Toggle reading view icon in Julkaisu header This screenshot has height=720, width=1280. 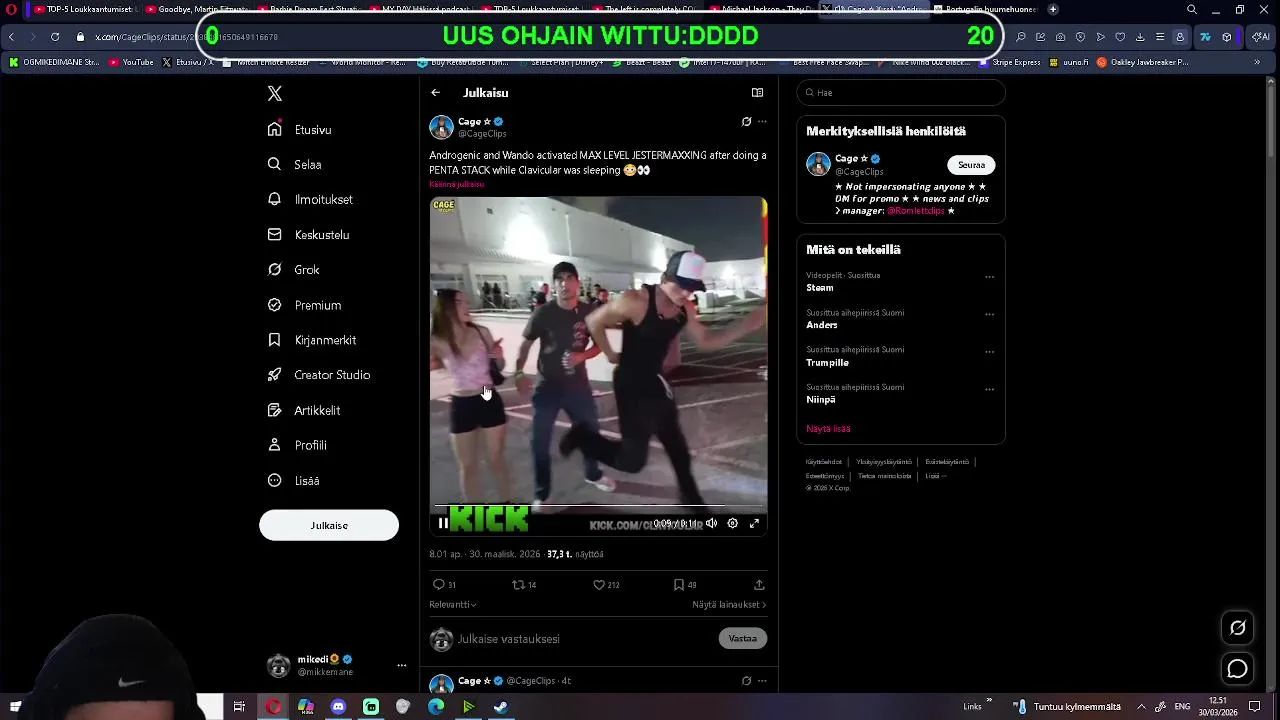point(757,93)
